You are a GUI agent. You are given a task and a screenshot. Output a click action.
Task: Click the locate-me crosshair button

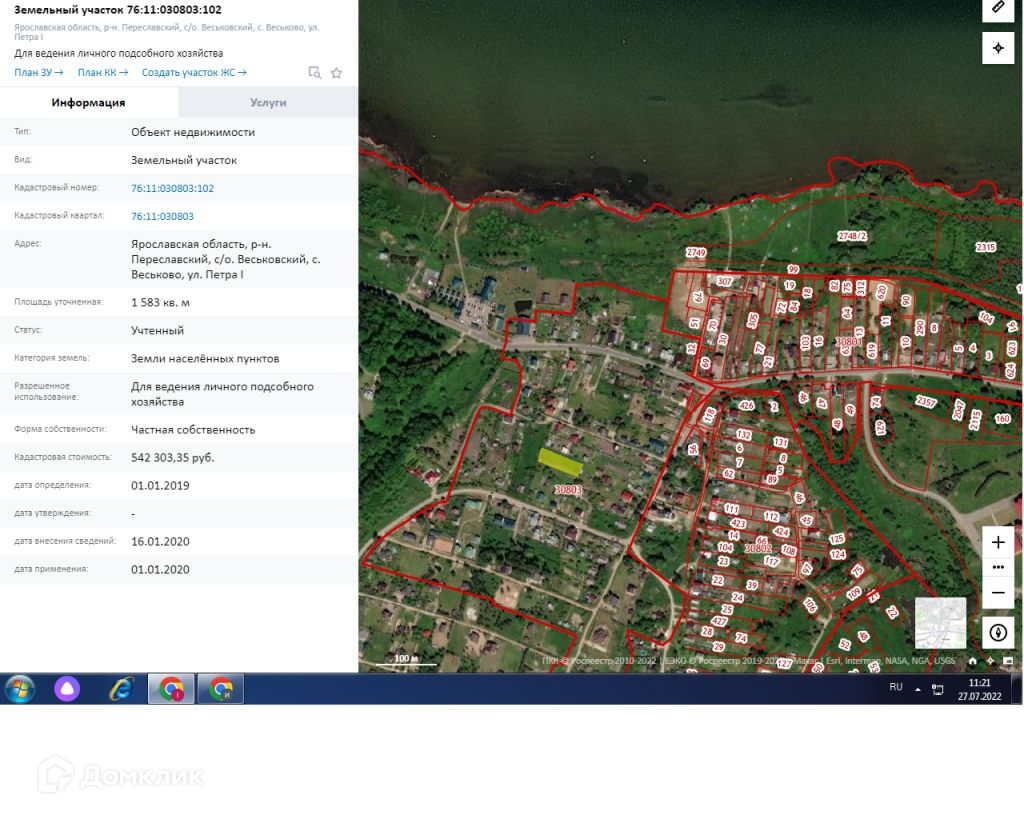[x=998, y=48]
